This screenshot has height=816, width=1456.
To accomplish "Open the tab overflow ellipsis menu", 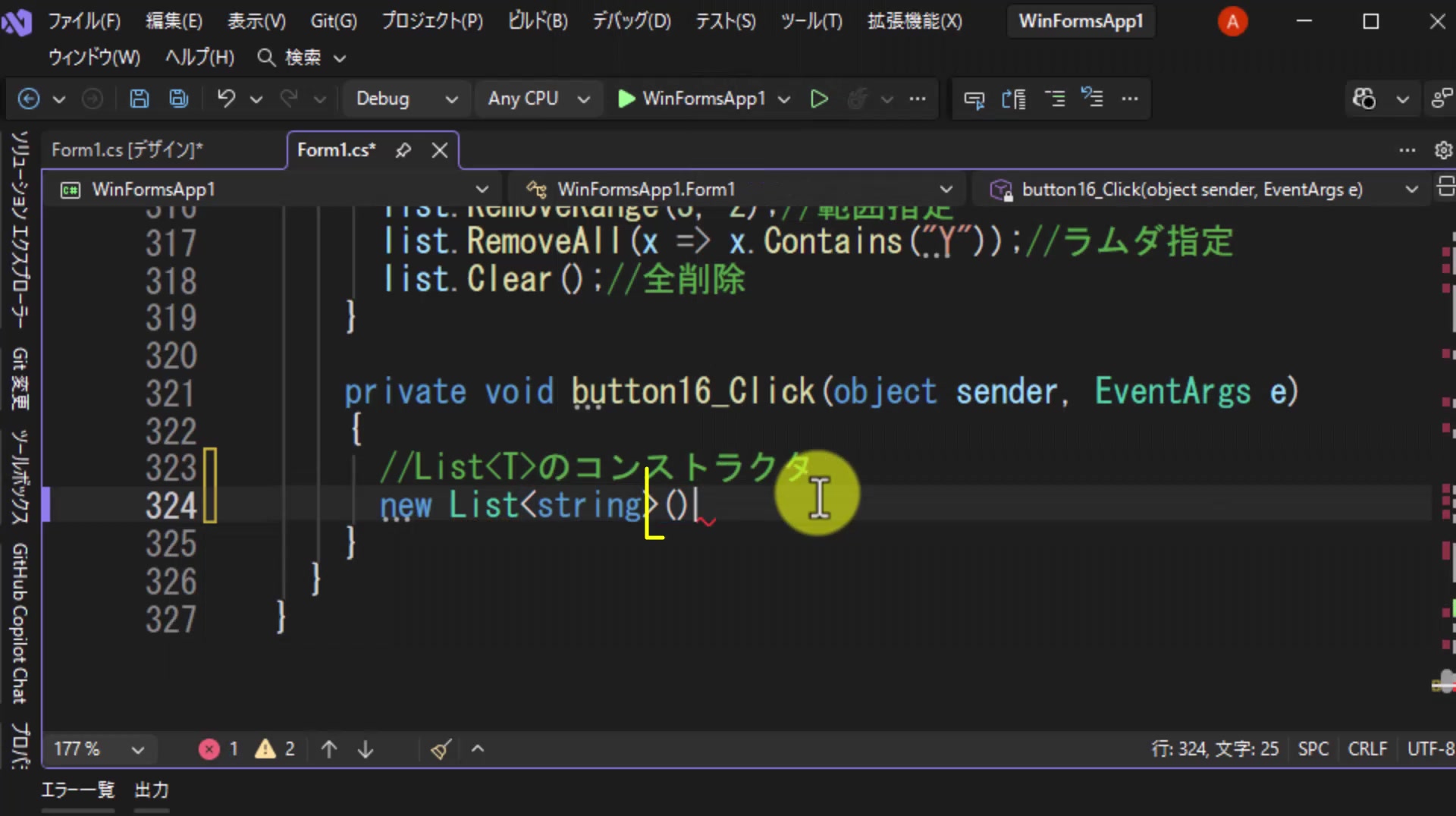I will tap(1407, 150).
